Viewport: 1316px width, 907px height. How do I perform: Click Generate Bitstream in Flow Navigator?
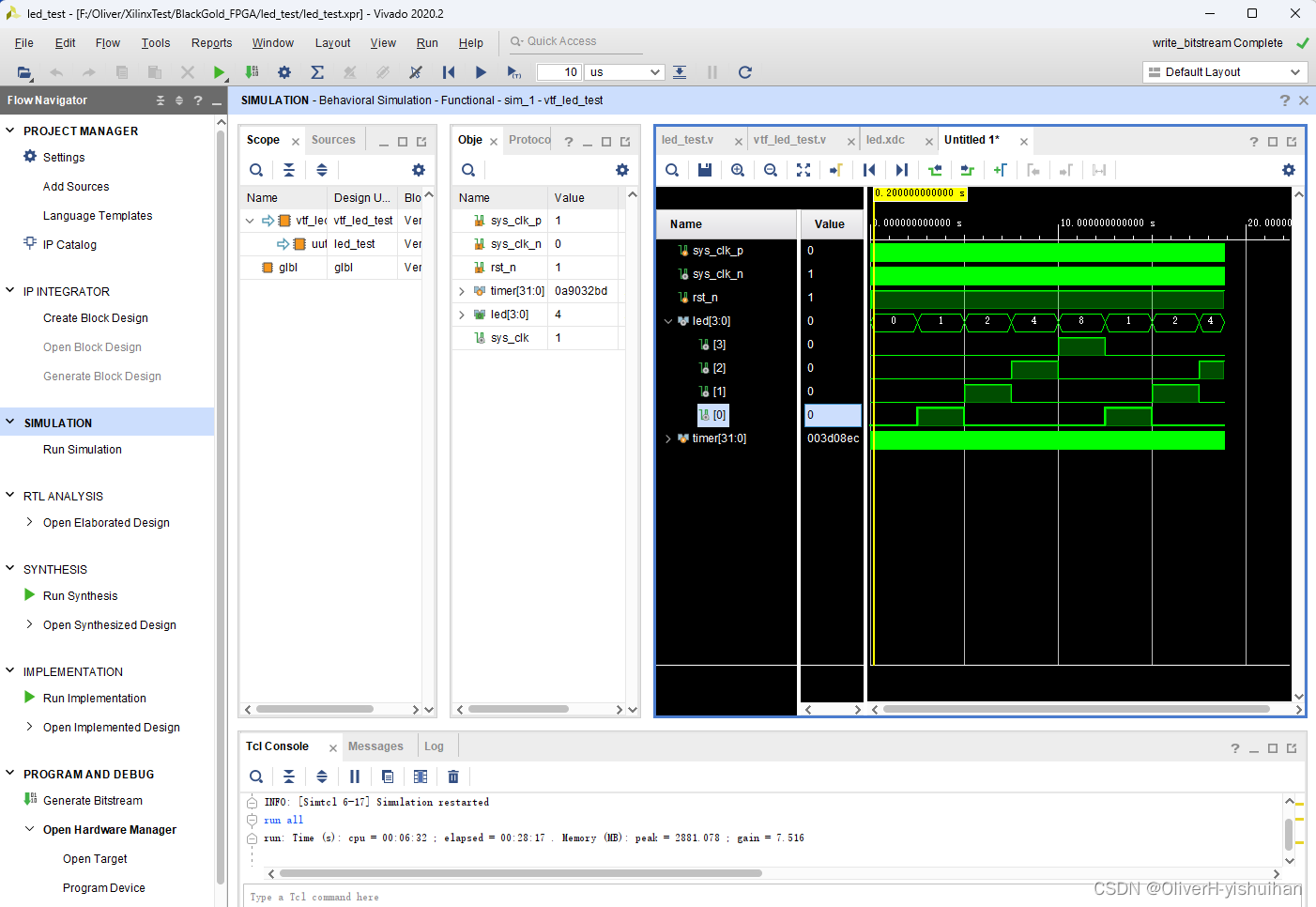93,801
